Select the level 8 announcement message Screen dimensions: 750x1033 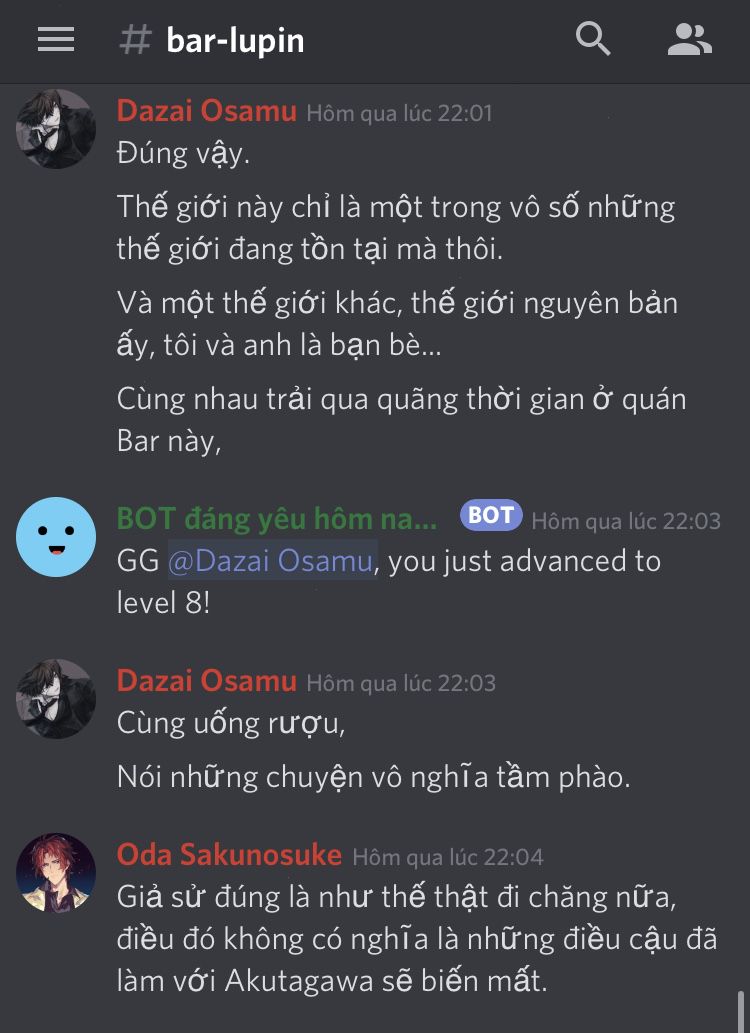(389, 582)
